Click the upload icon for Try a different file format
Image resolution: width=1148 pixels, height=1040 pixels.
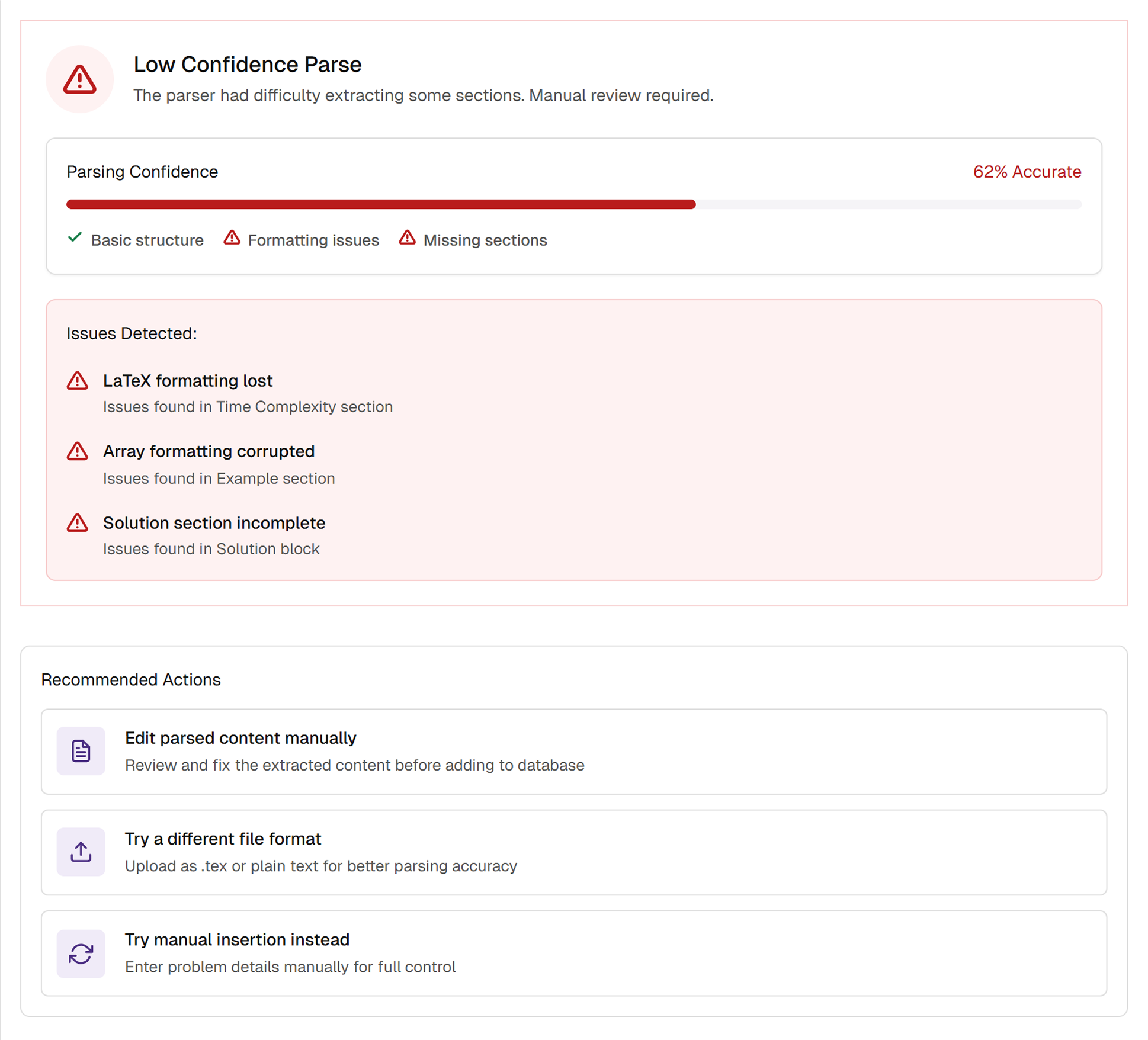[81, 852]
